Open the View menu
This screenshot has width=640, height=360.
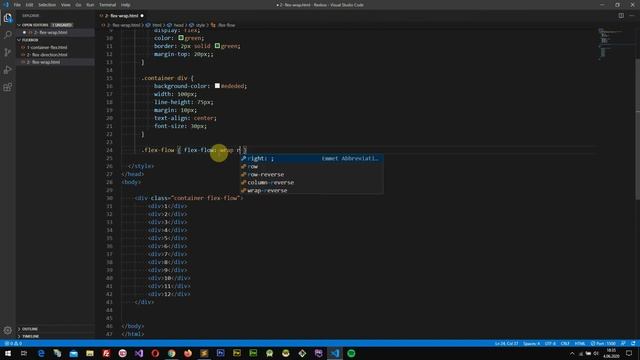(65, 5)
